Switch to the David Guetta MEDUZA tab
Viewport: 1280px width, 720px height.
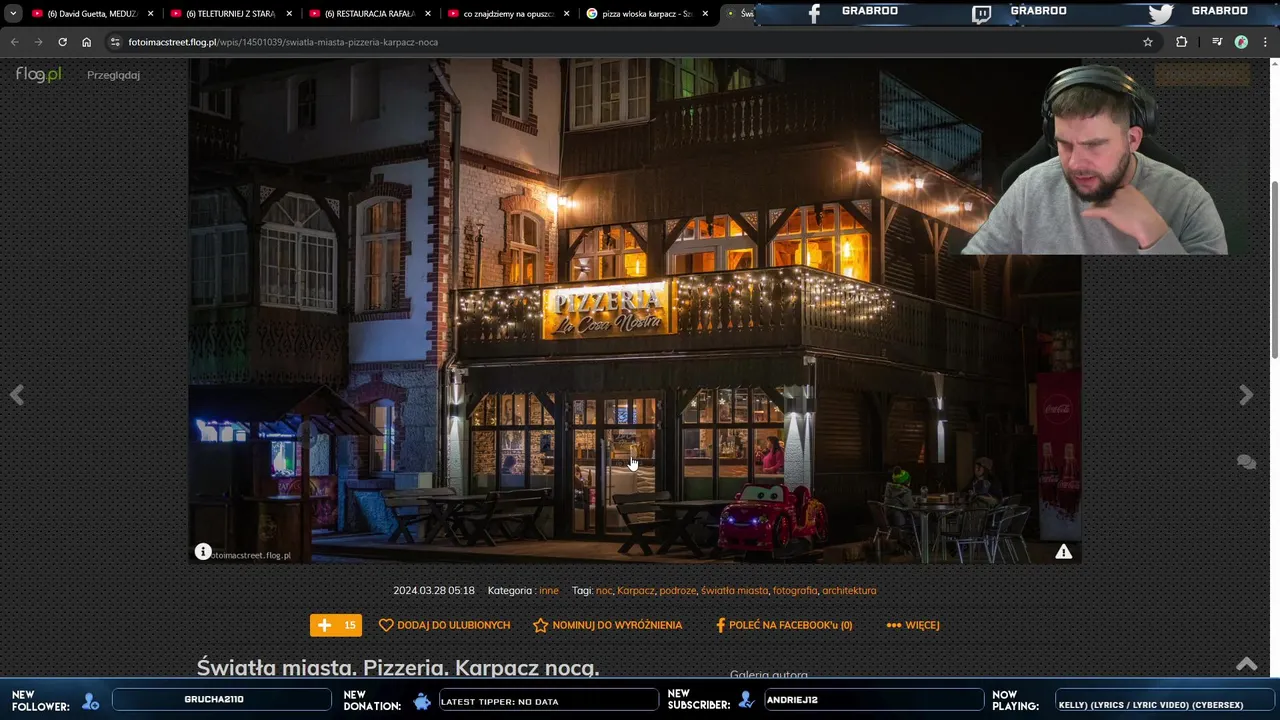coord(90,14)
